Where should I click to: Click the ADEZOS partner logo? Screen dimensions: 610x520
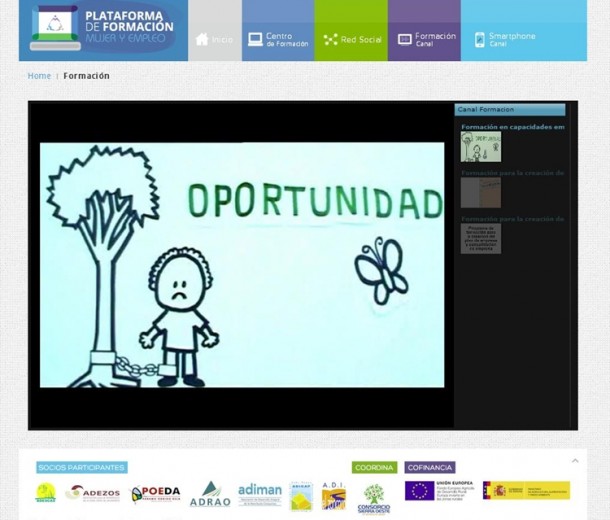pos(92,493)
